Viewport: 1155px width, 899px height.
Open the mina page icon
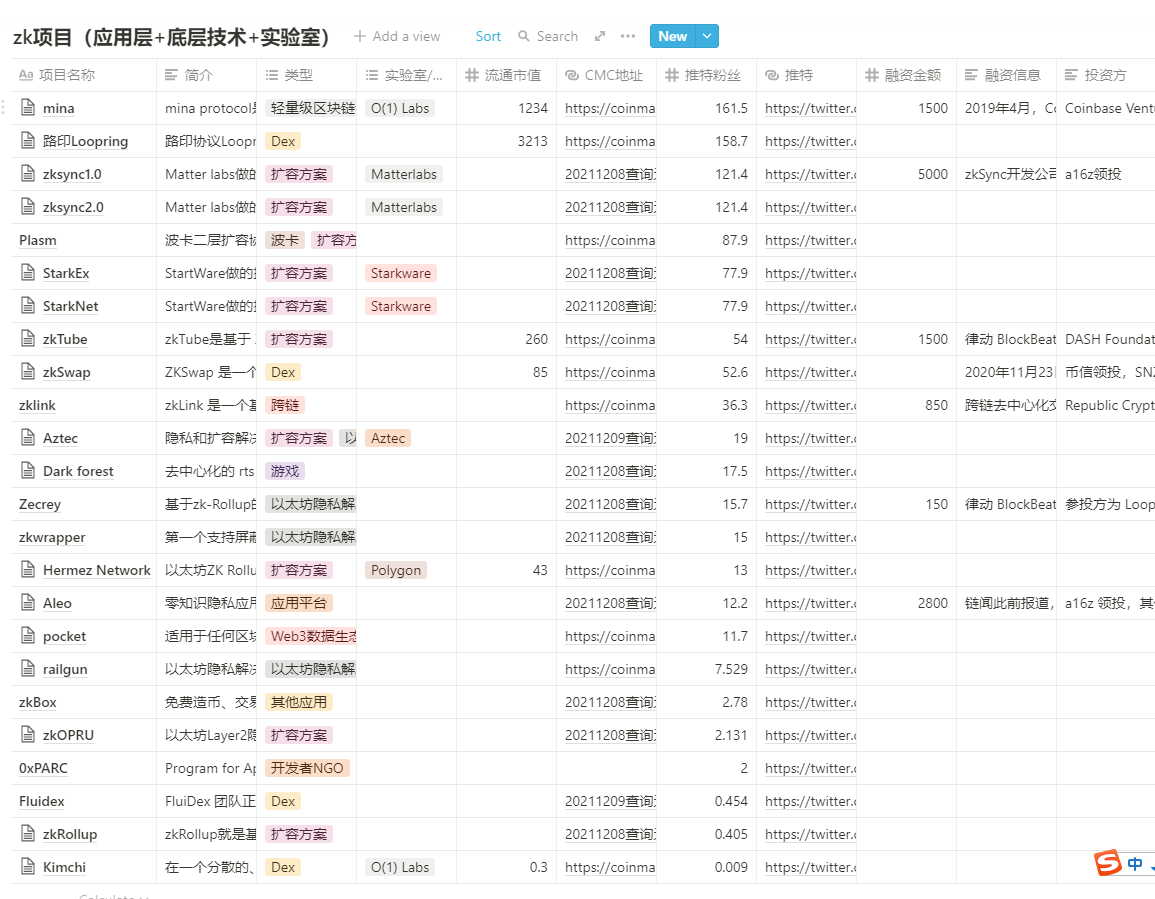tap(28, 108)
